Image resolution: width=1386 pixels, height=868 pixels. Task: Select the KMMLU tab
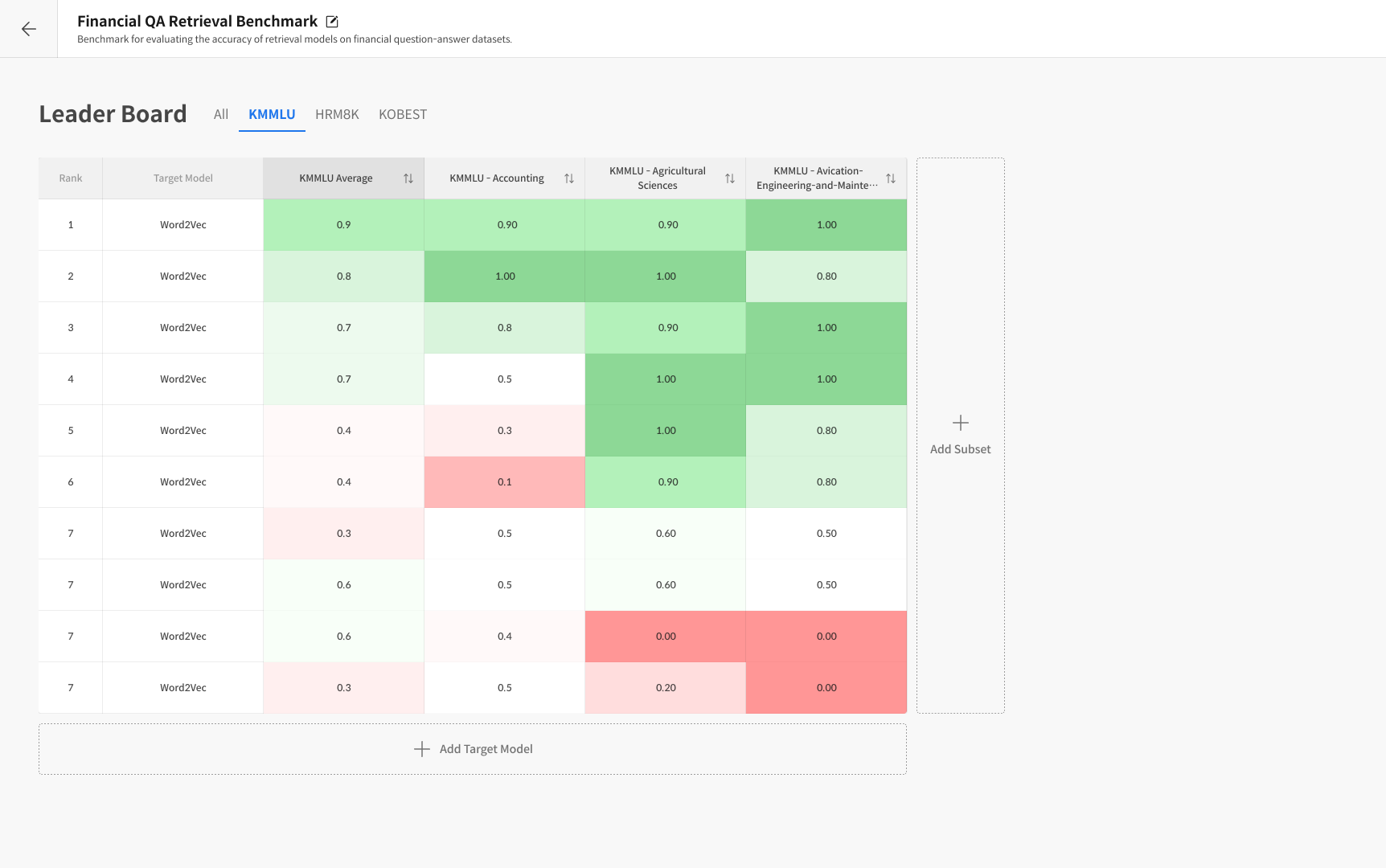(x=272, y=114)
